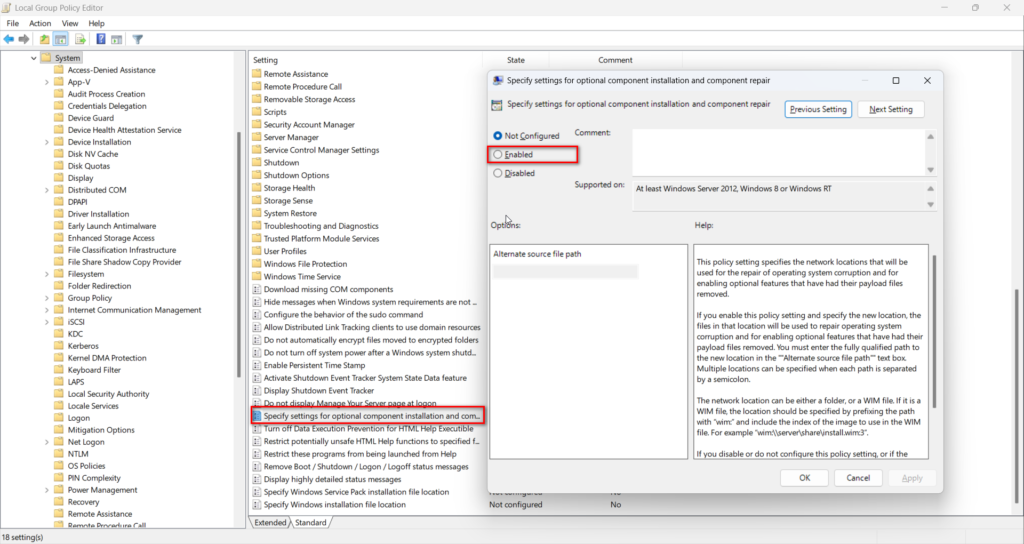1024x544 pixels.
Task: Expand the iSCSI tree node
Action: point(46,322)
